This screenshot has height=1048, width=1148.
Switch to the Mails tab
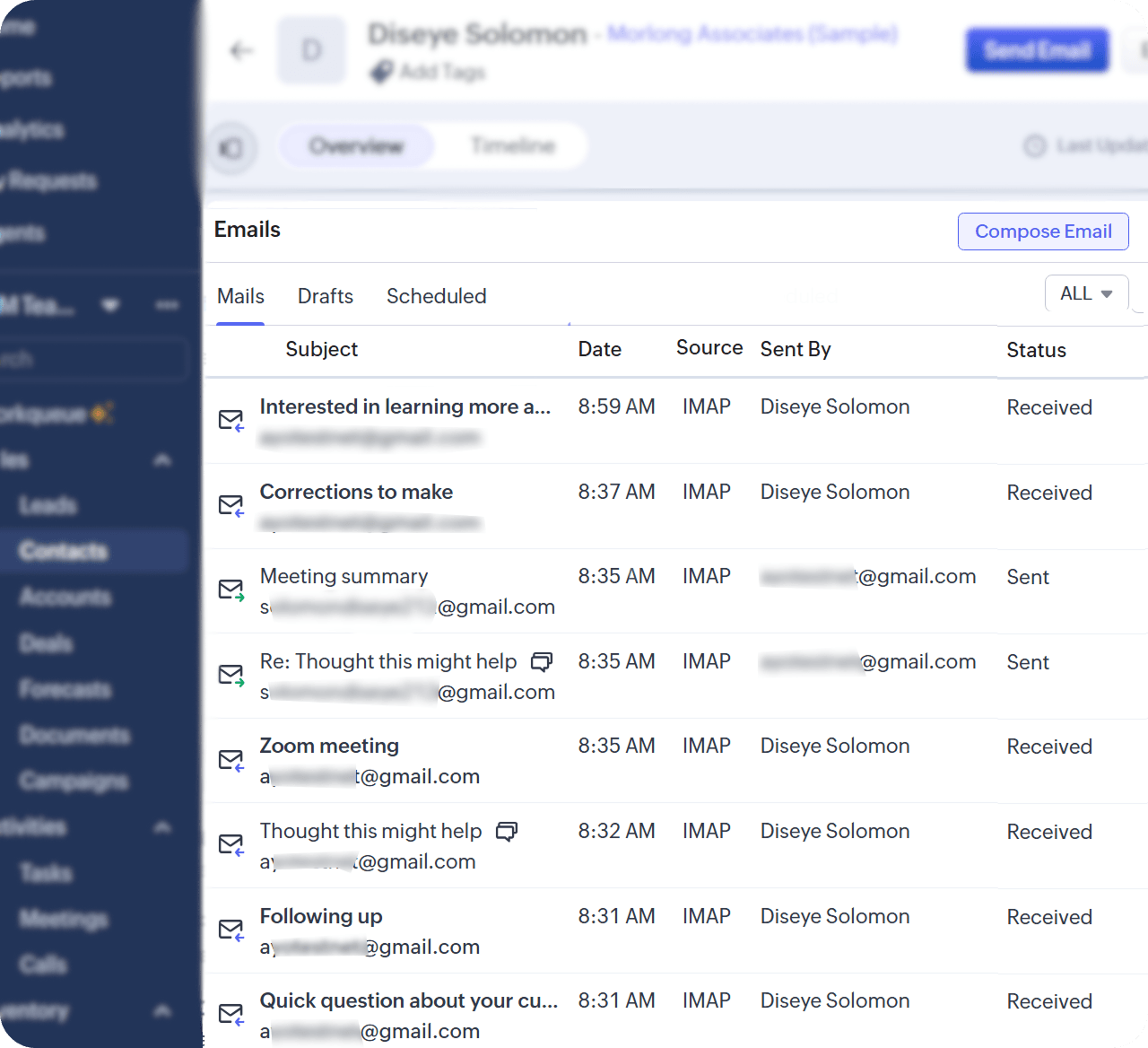click(x=240, y=296)
